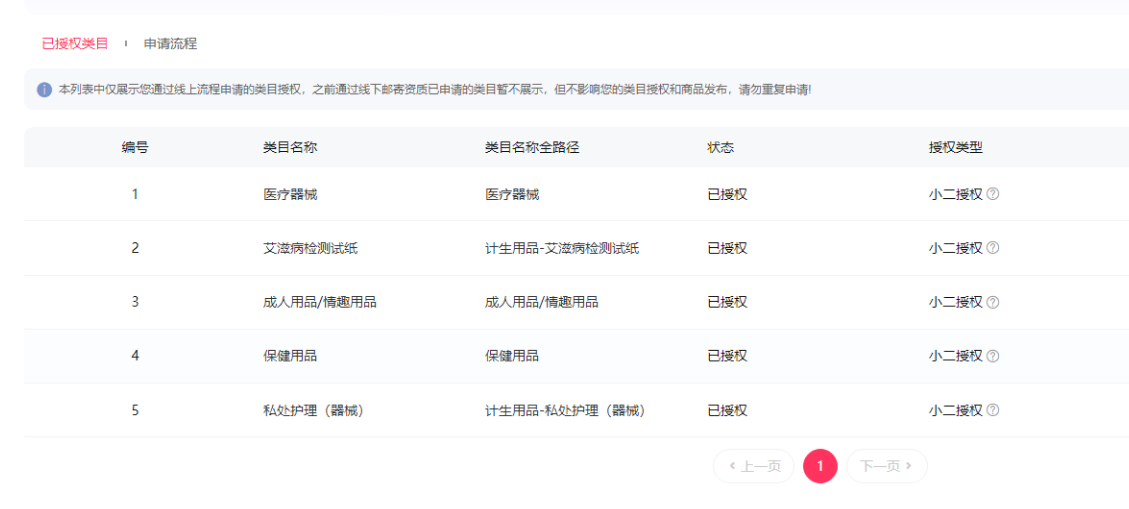
Task: Click the help icon in the 私处护理（器械）row
Action: pyautogui.click(x=993, y=410)
